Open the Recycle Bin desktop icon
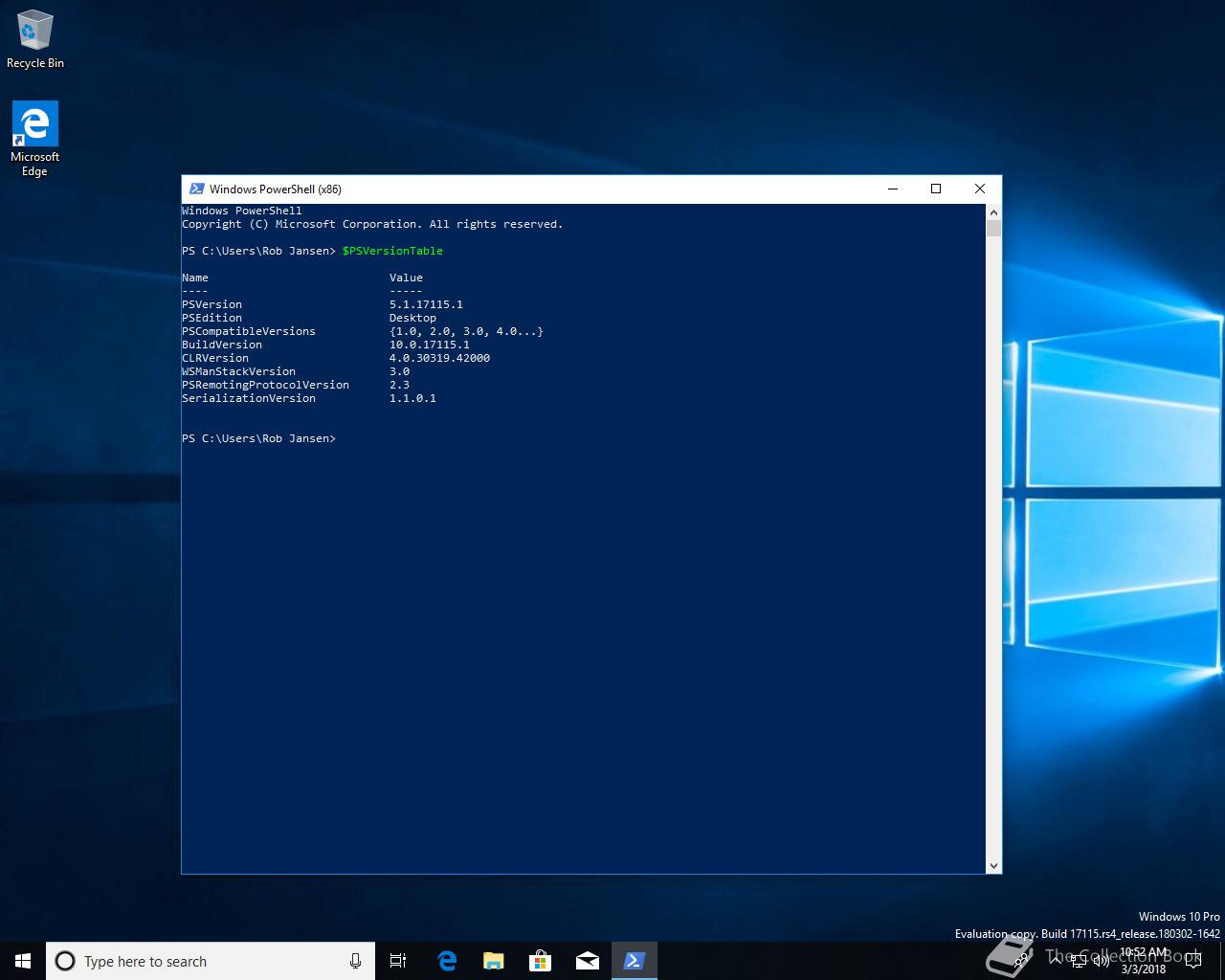 click(x=35, y=40)
